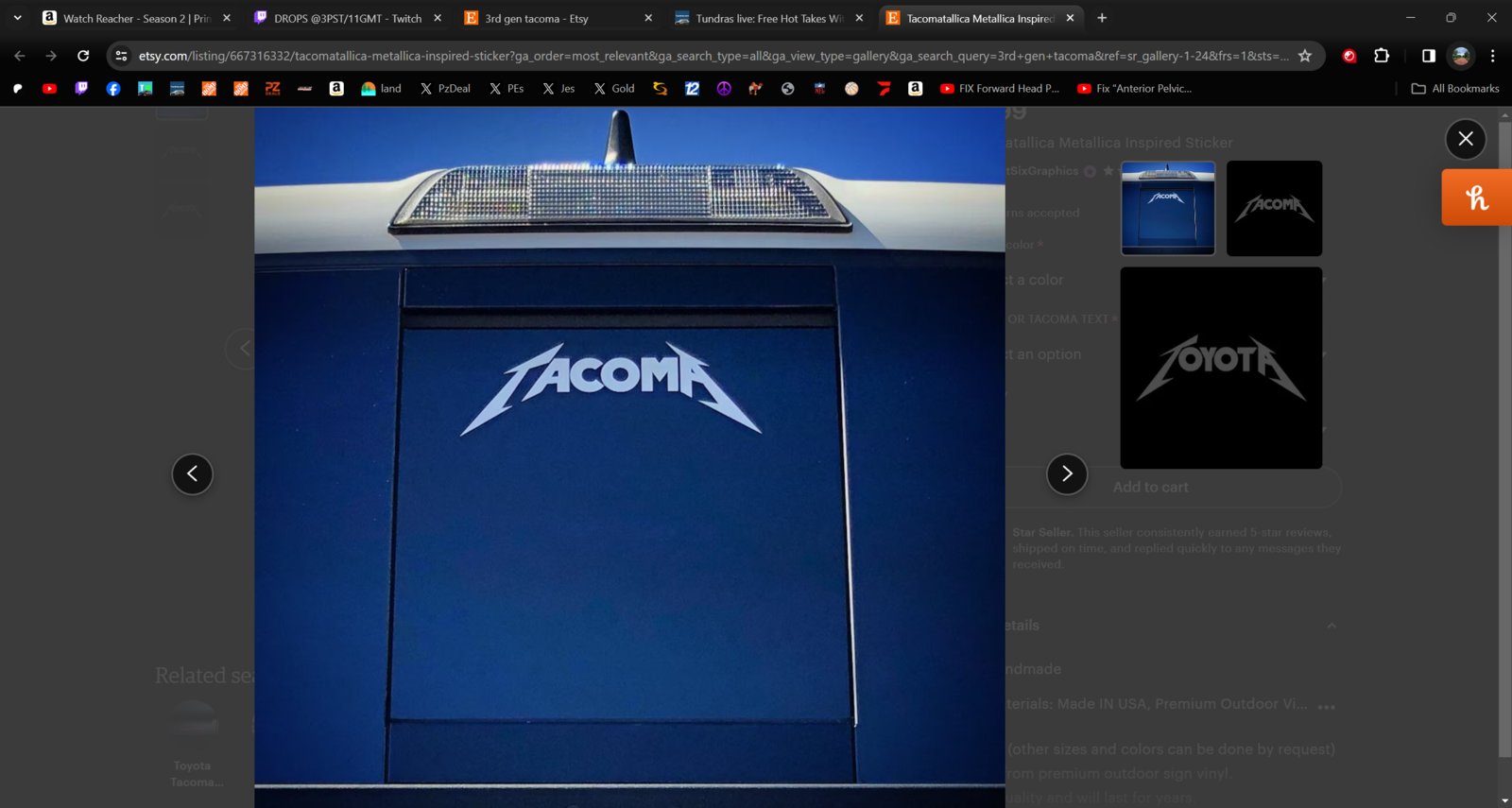Open the Honey extension orange button
Screen dimensions: 1512x808
[1476, 197]
